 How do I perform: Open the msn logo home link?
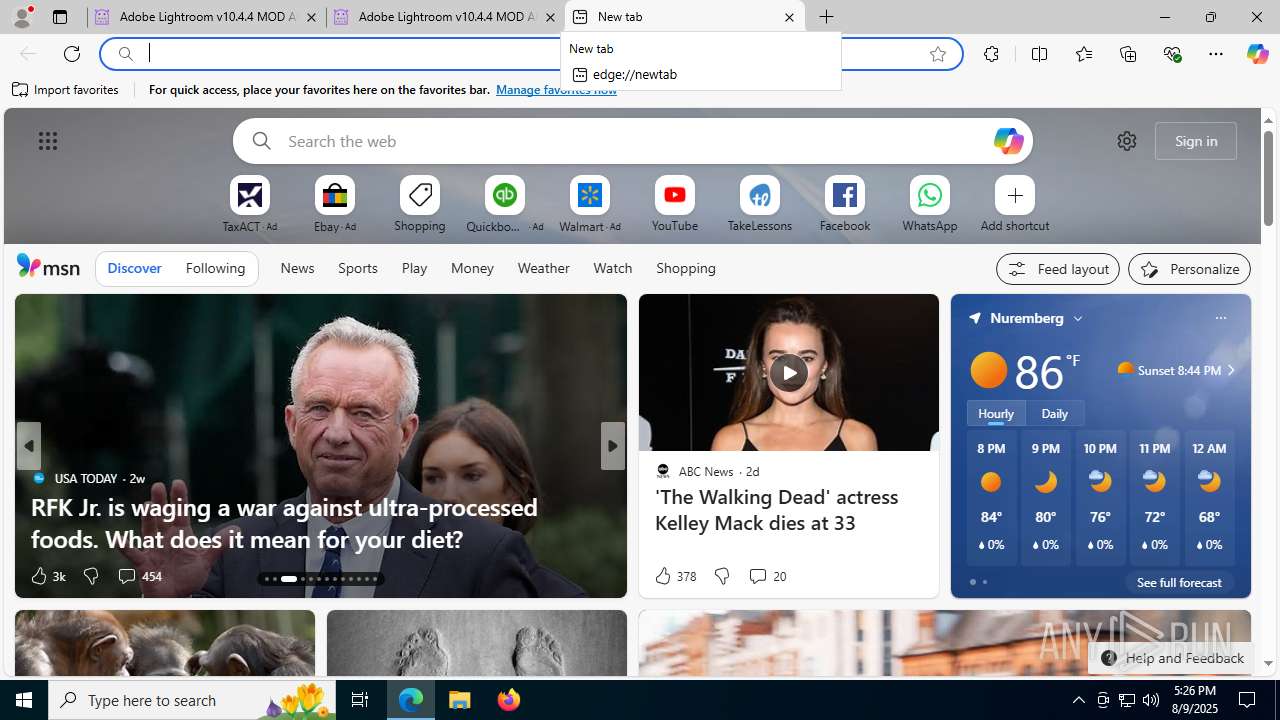[x=48, y=267]
